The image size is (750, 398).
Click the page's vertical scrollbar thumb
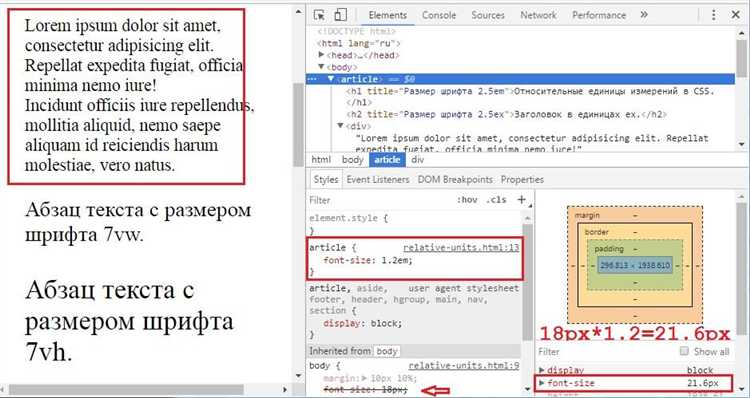coord(298,124)
